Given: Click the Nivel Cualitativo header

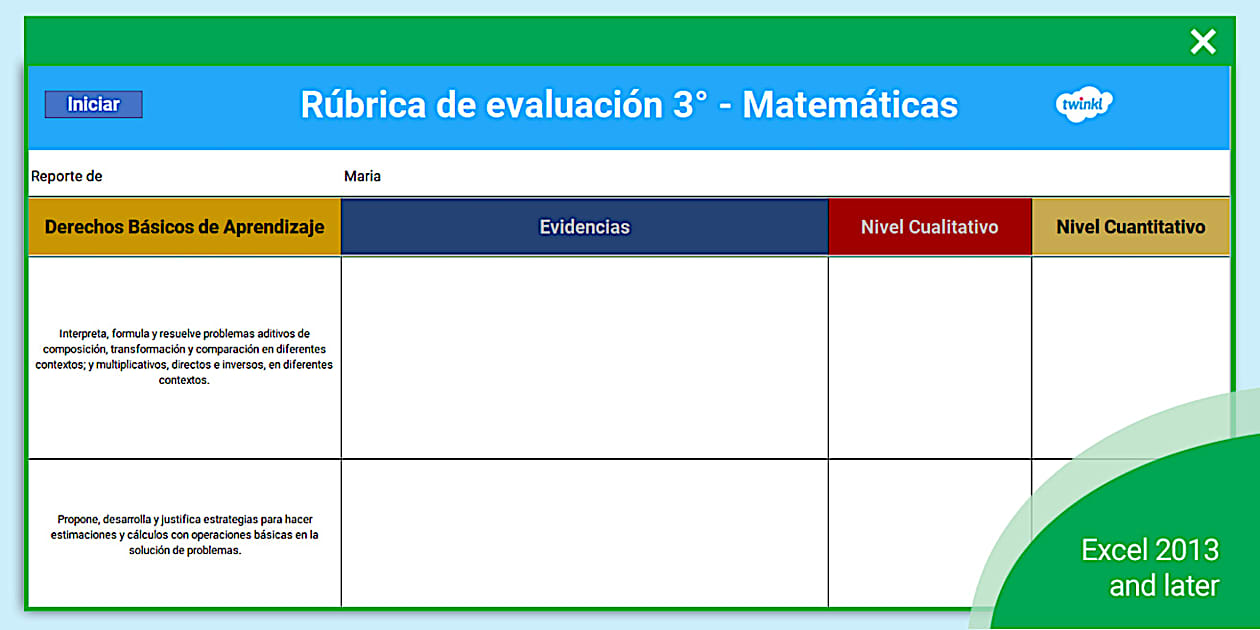Looking at the screenshot, I should (x=929, y=226).
